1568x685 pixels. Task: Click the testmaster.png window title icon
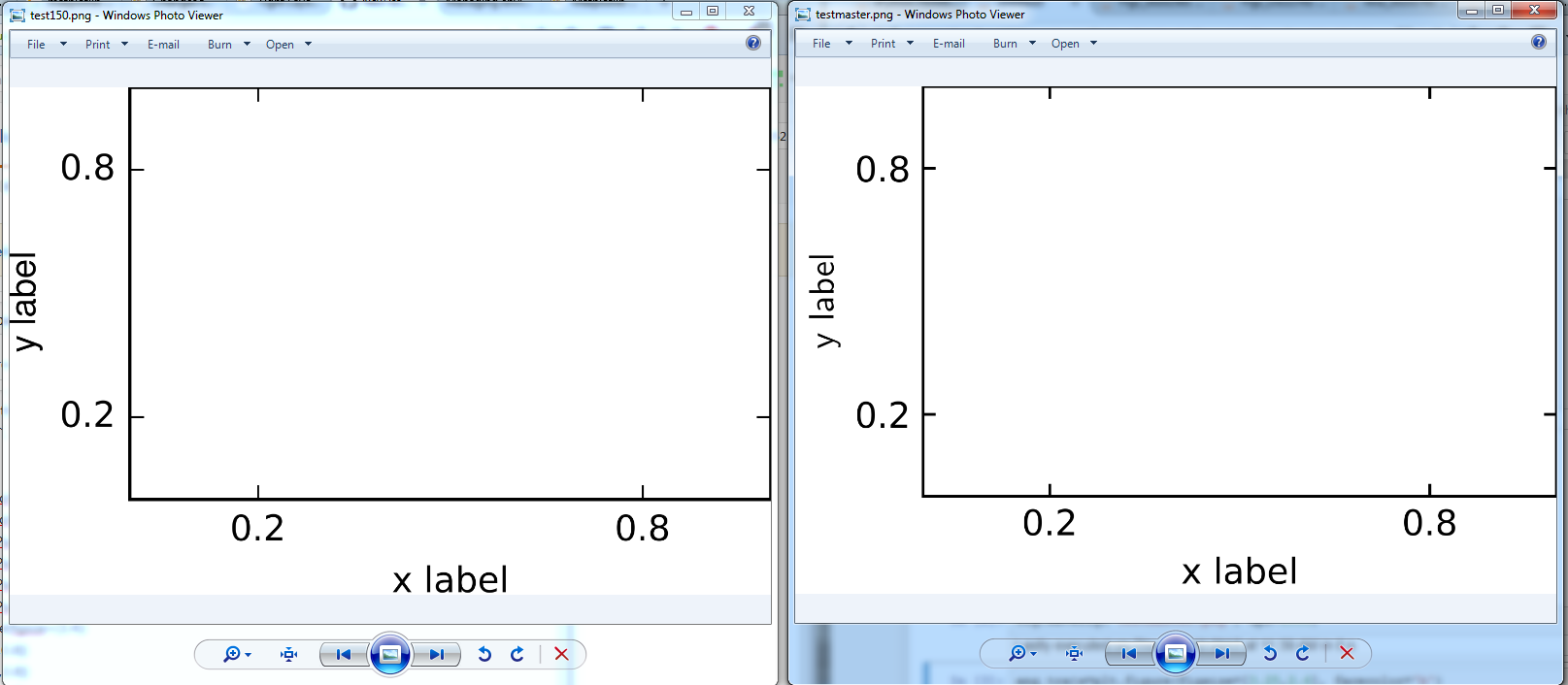pyautogui.click(x=803, y=15)
